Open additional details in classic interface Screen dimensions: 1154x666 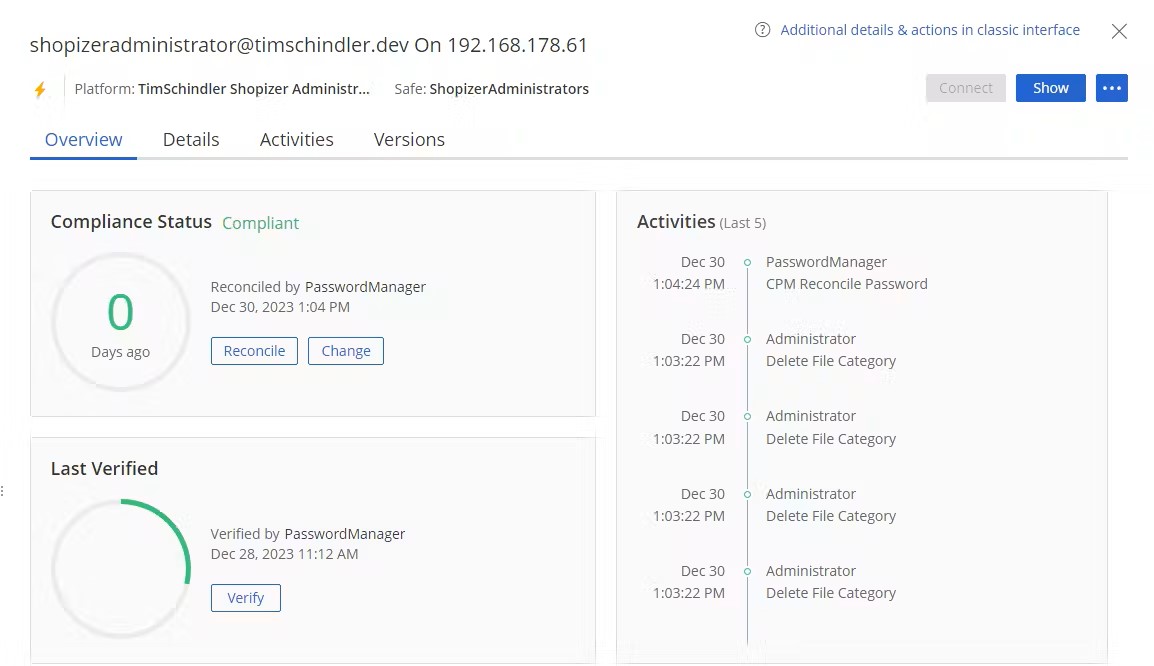pos(929,29)
